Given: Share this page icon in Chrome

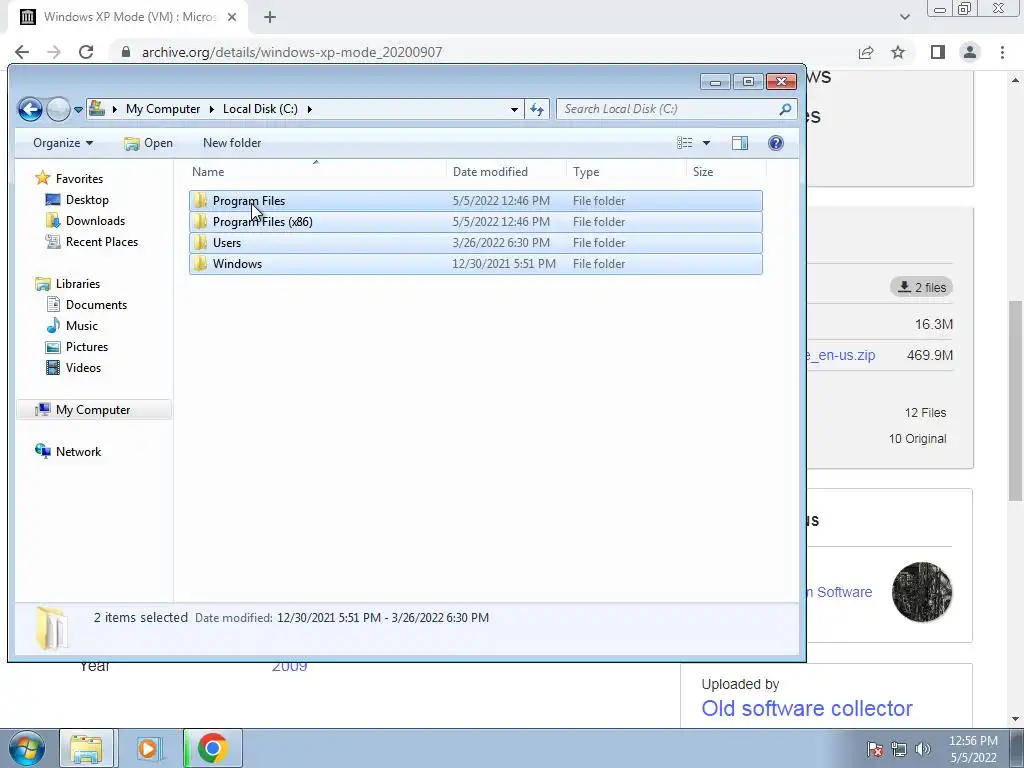Looking at the screenshot, I should tap(866, 52).
